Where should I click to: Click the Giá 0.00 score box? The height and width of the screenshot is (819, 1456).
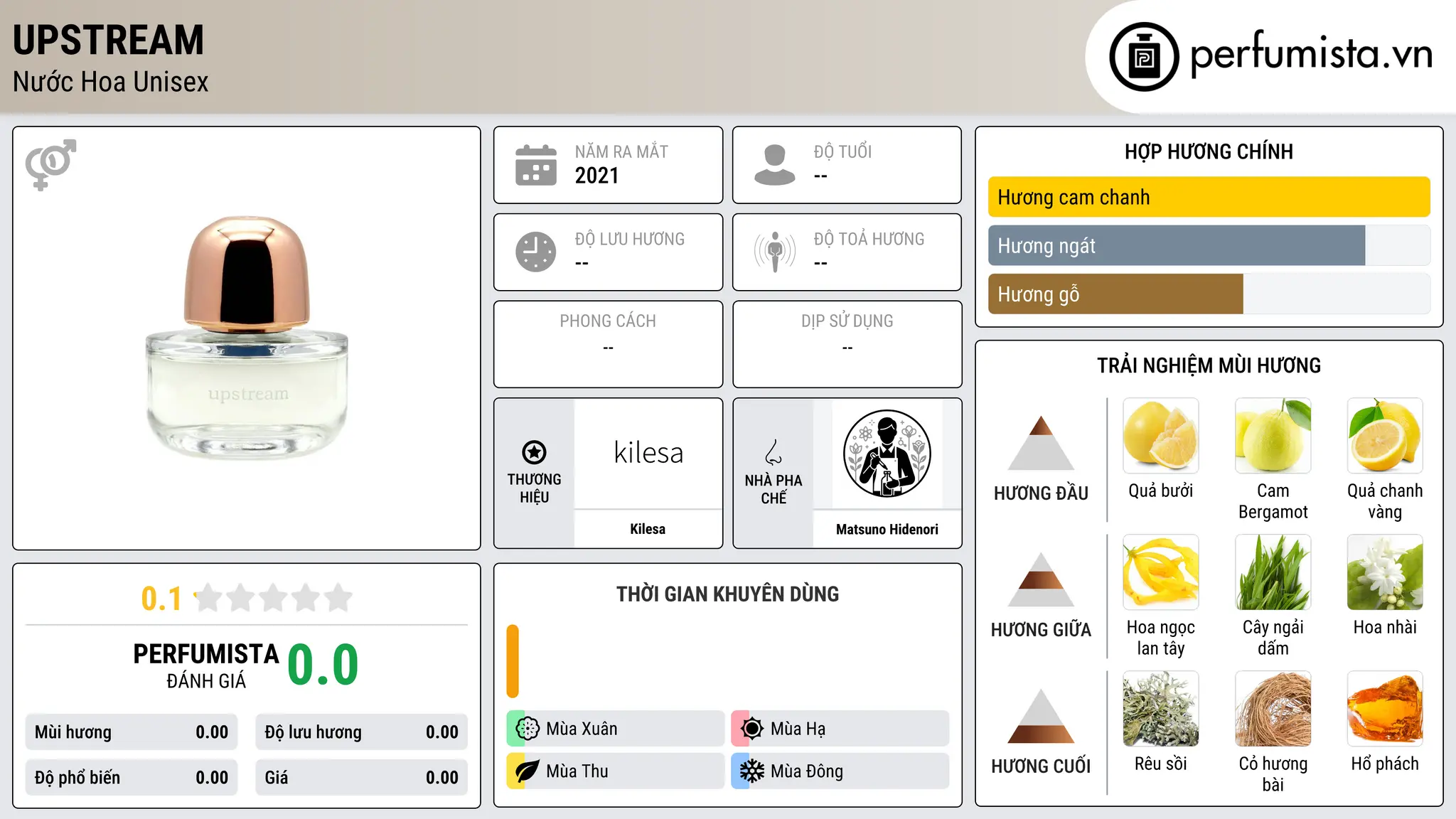pyautogui.click(x=362, y=778)
